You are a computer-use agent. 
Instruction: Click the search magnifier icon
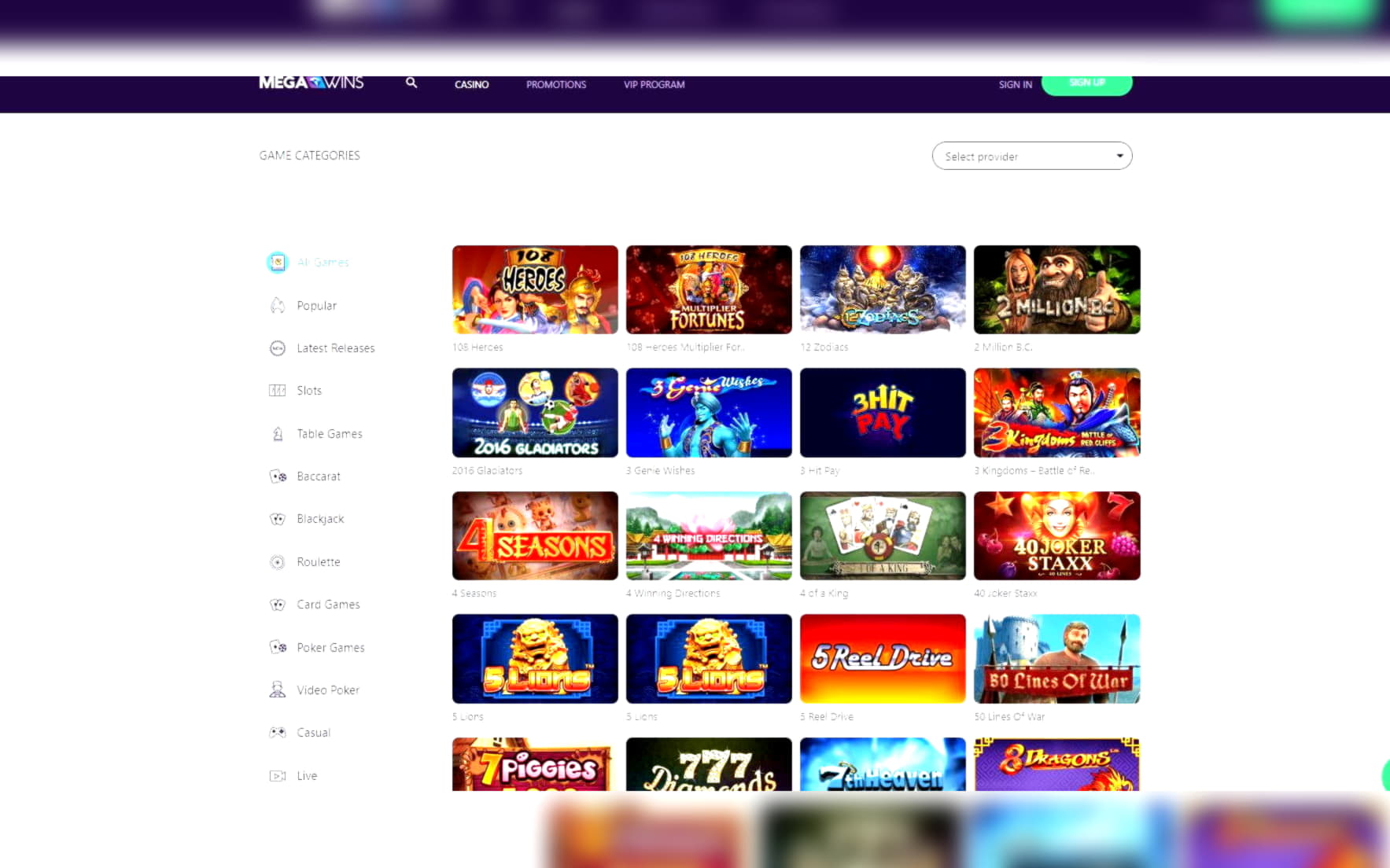coord(411,83)
